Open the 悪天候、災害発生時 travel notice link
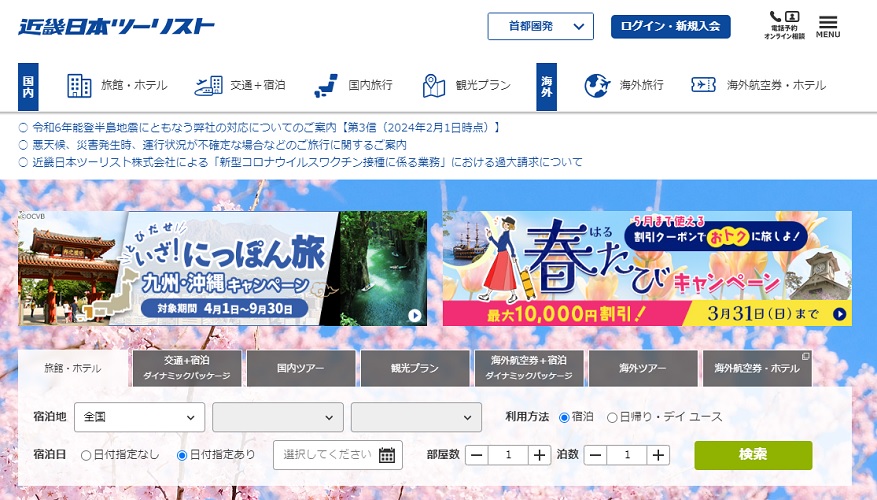The width and height of the screenshot is (877, 500). point(219,145)
